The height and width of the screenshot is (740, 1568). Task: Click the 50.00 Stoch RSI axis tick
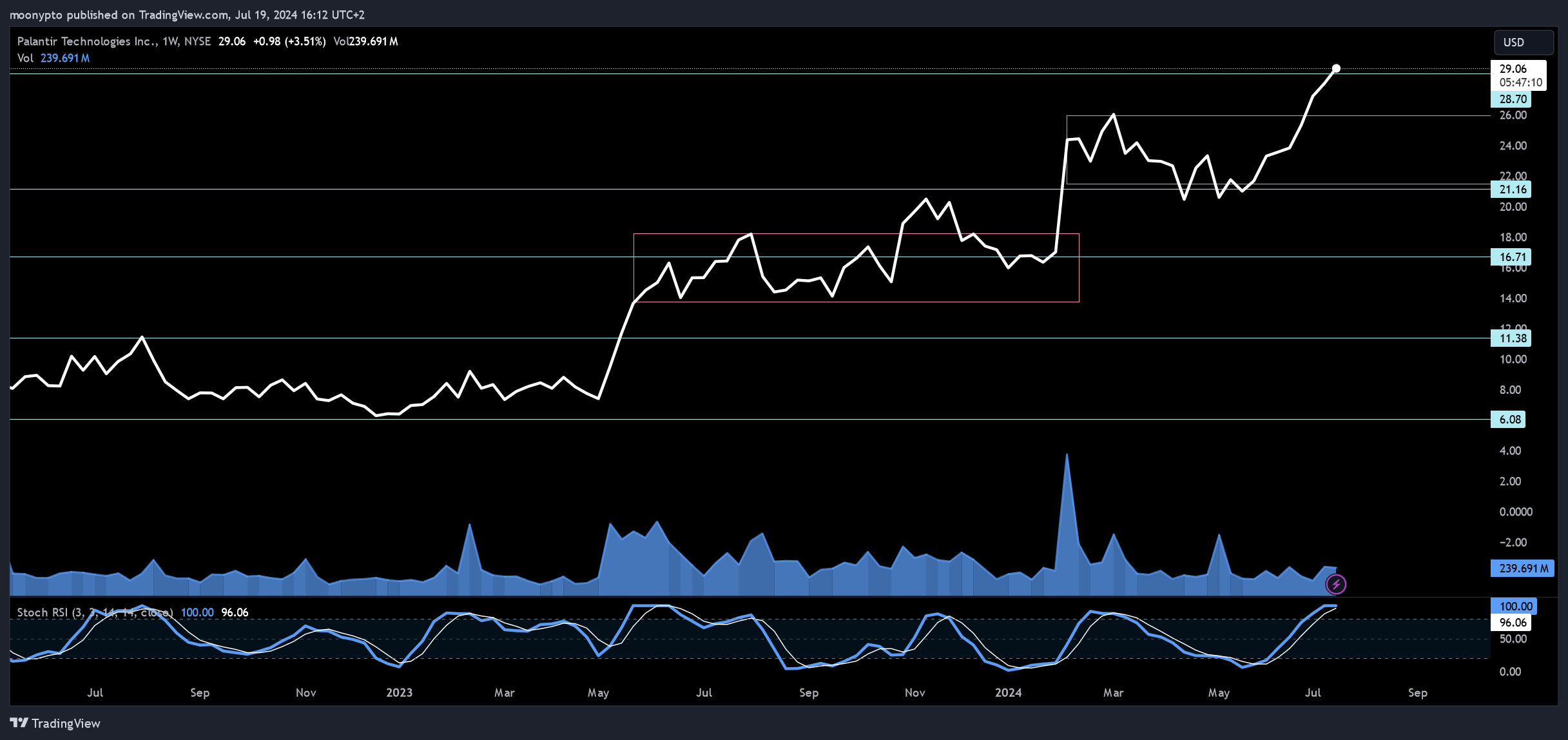[x=1513, y=639]
